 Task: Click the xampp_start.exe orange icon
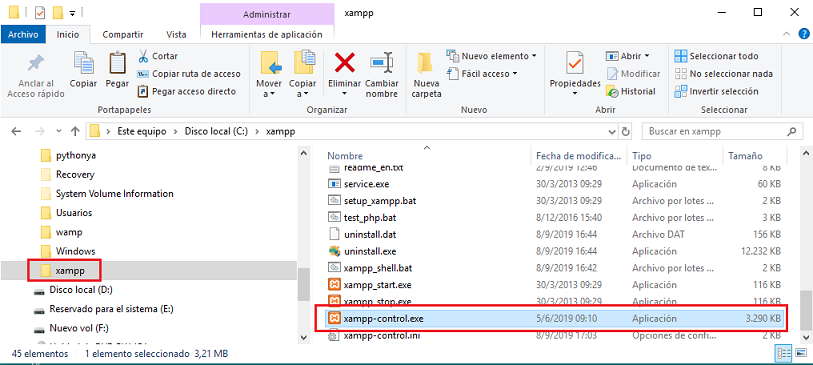click(334, 285)
